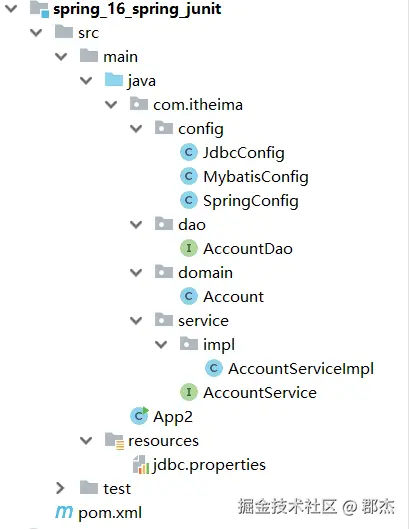409x530 pixels.
Task: Select the service package label
Action: (203, 321)
